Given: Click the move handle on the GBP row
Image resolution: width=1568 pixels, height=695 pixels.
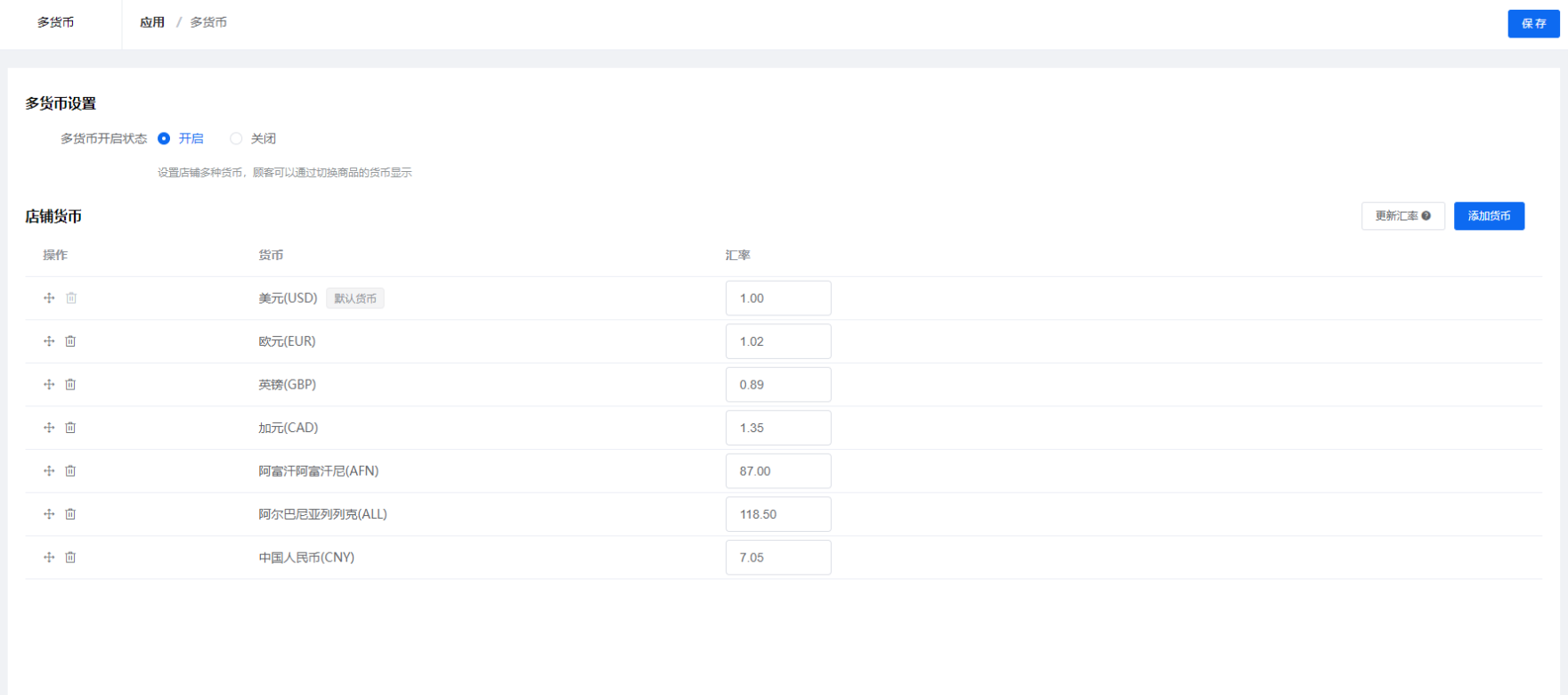Looking at the screenshot, I should tap(49, 384).
